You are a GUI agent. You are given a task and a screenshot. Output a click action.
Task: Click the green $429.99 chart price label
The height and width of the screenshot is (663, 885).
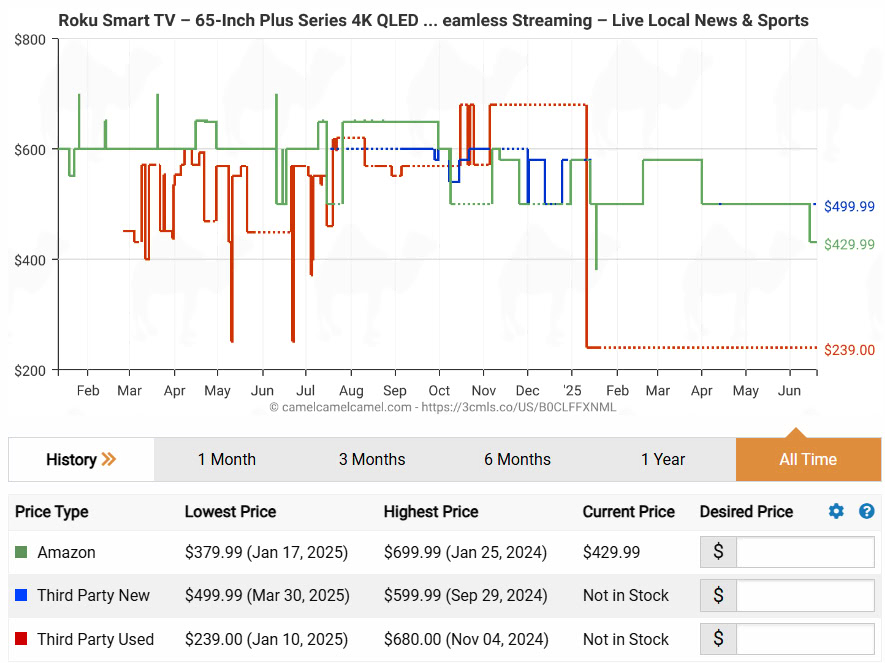(x=849, y=244)
